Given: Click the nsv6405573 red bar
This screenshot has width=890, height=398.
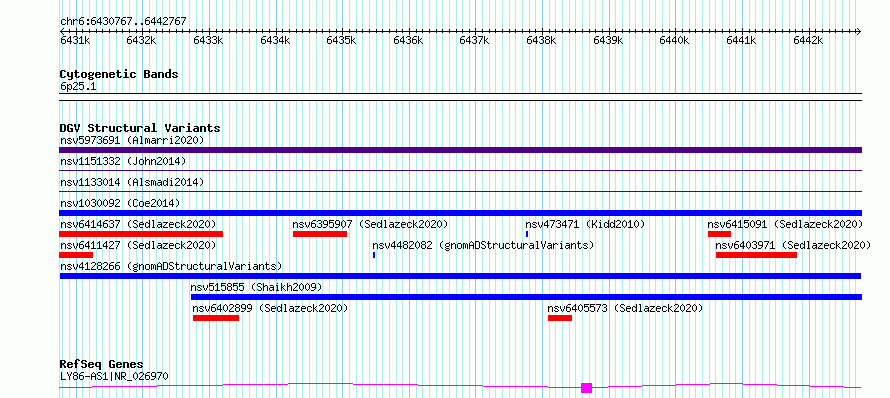Looking at the screenshot, I should [560, 318].
